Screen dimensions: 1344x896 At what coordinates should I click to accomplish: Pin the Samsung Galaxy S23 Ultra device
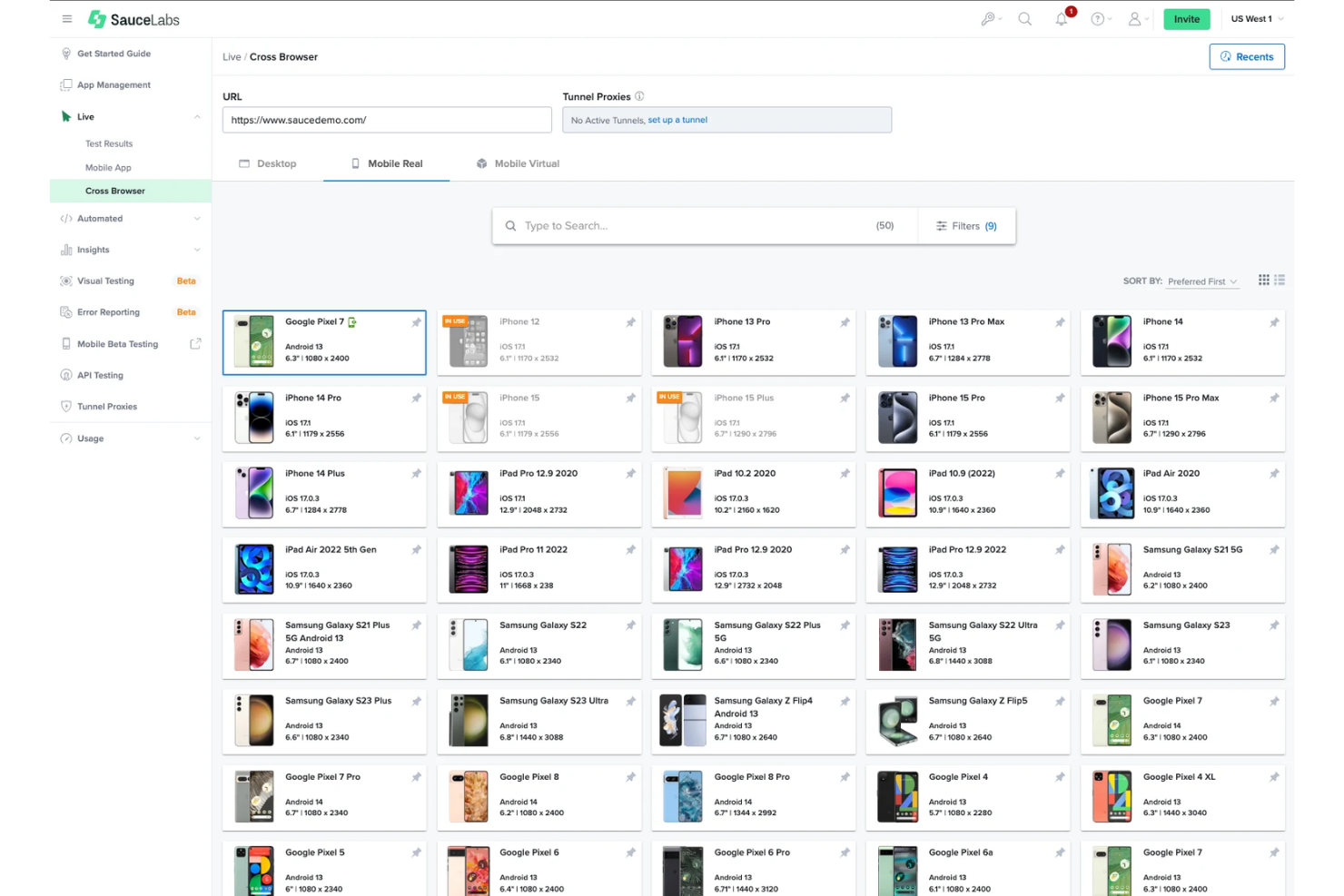click(x=630, y=702)
